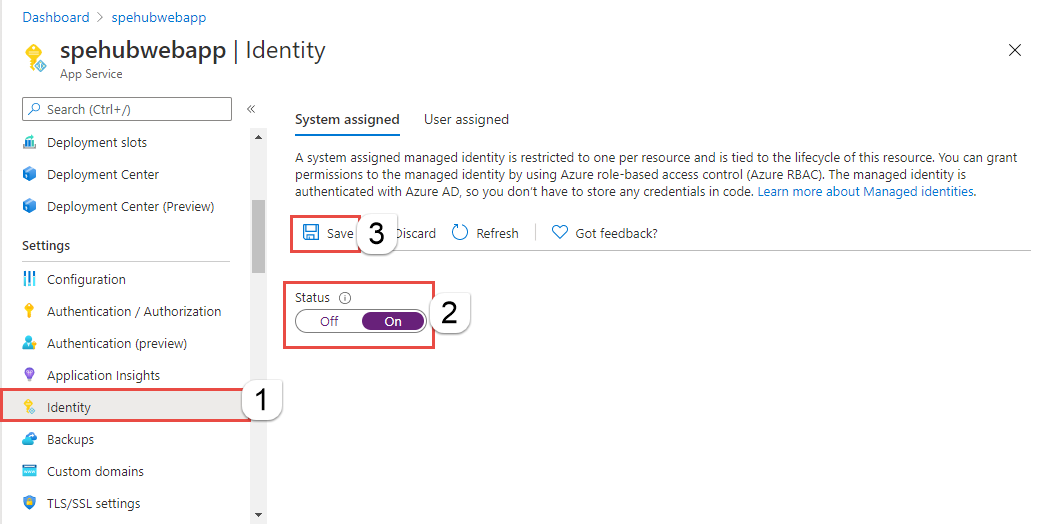Click the Status info icon
This screenshot has height=524, width=1051.
point(345,298)
